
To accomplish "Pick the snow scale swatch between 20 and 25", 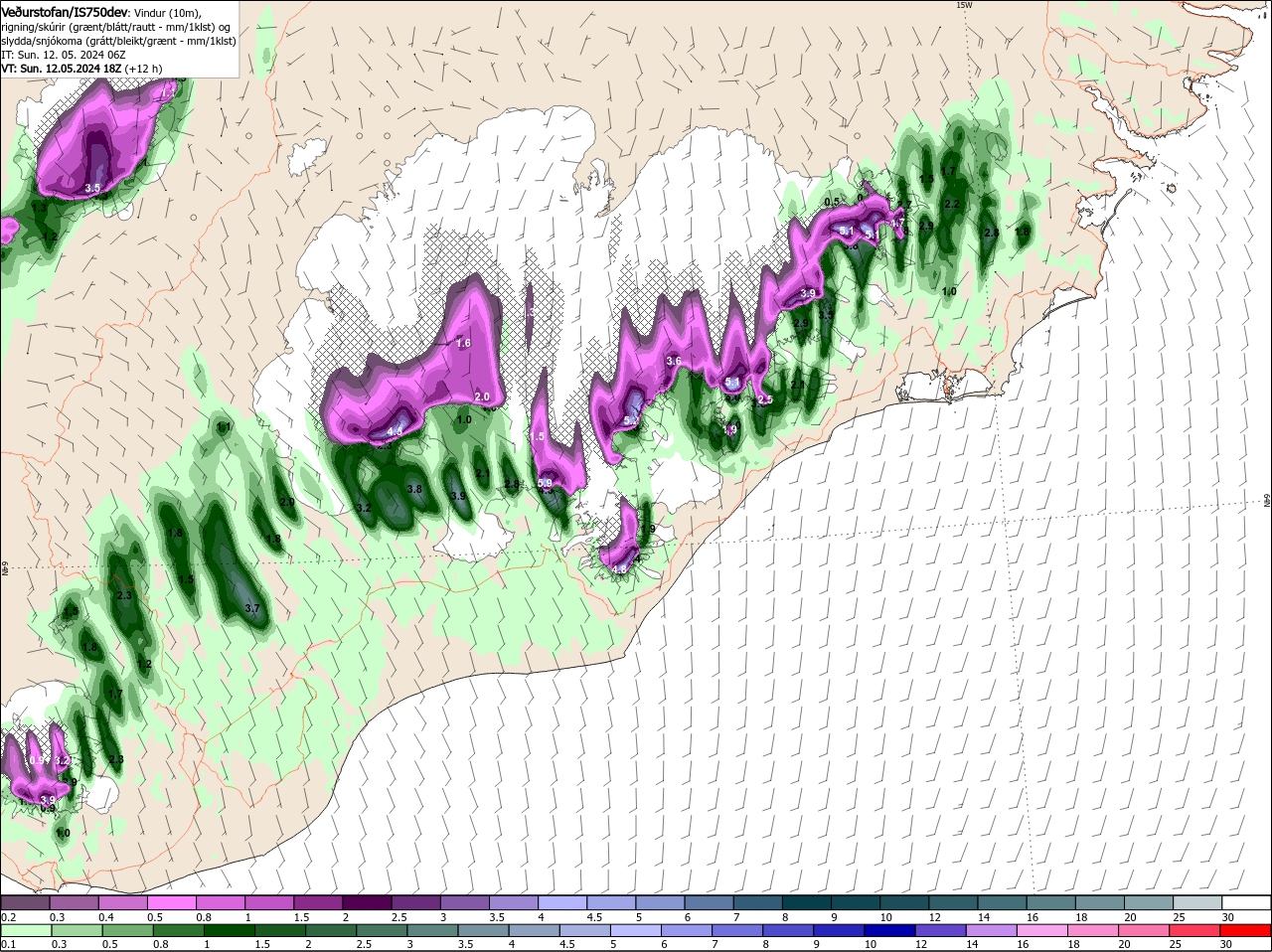I will (1149, 902).
